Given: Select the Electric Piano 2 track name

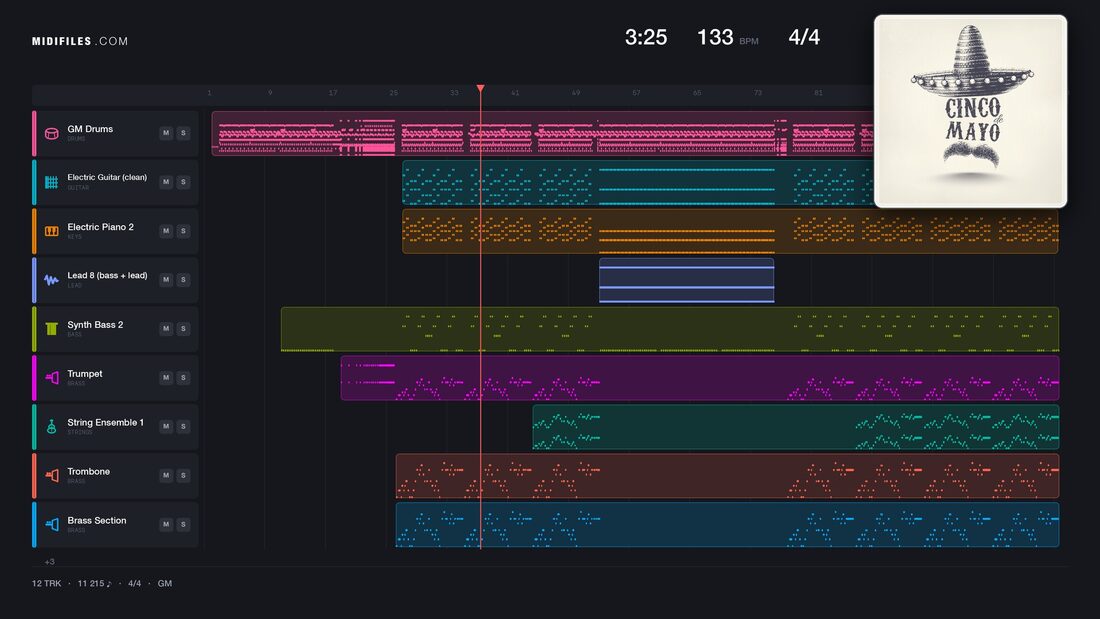Looking at the screenshot, I should tap(100, 227).
